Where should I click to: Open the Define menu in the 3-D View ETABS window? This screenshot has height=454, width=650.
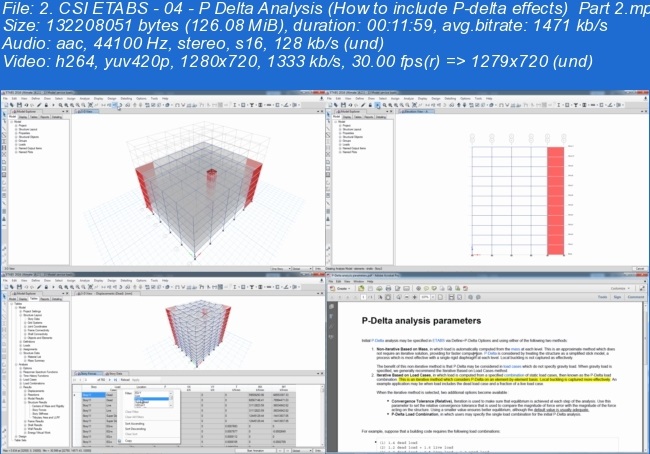click(36, 99)
